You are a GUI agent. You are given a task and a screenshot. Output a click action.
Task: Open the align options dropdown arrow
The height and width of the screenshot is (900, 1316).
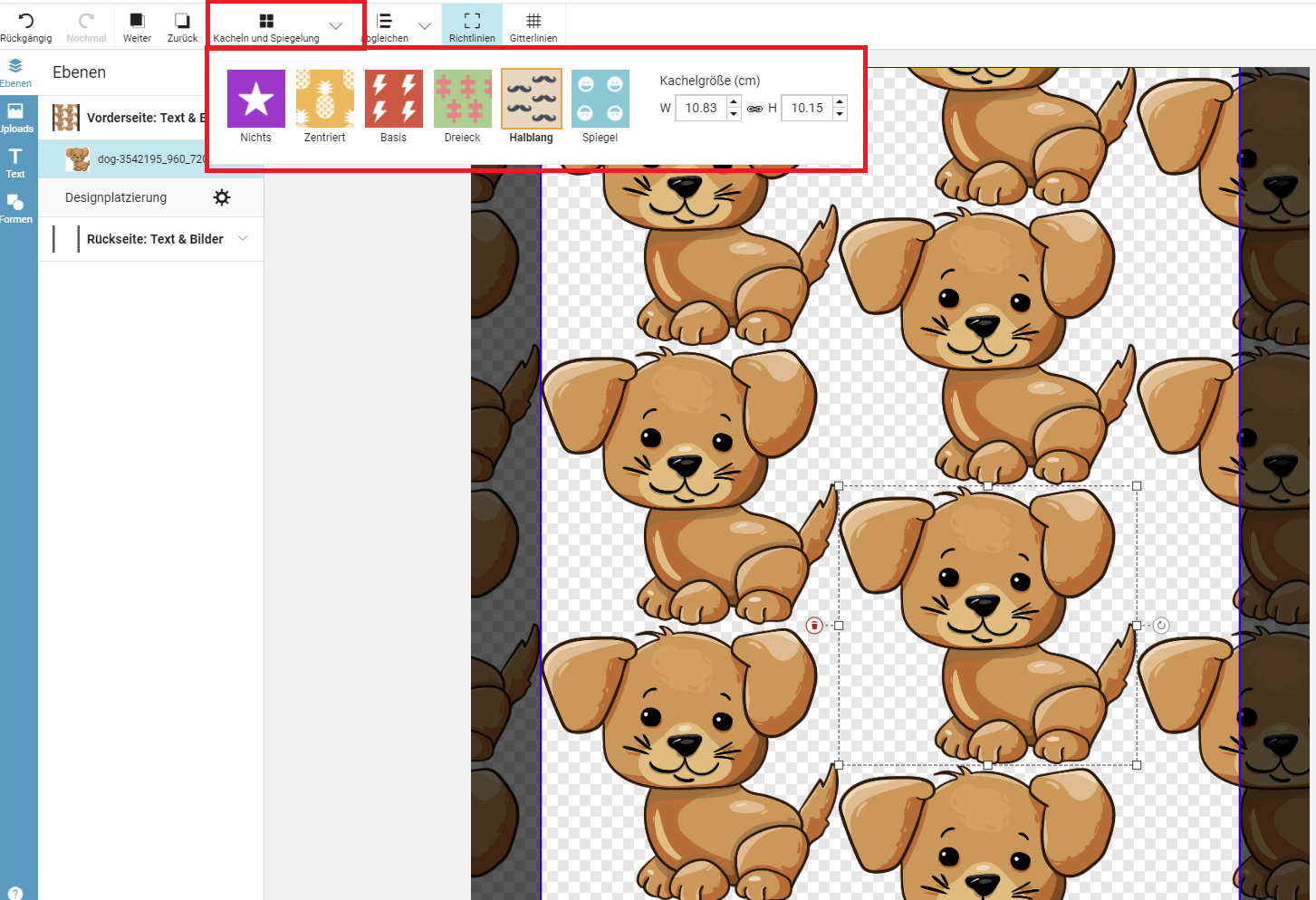pos(424,25)
